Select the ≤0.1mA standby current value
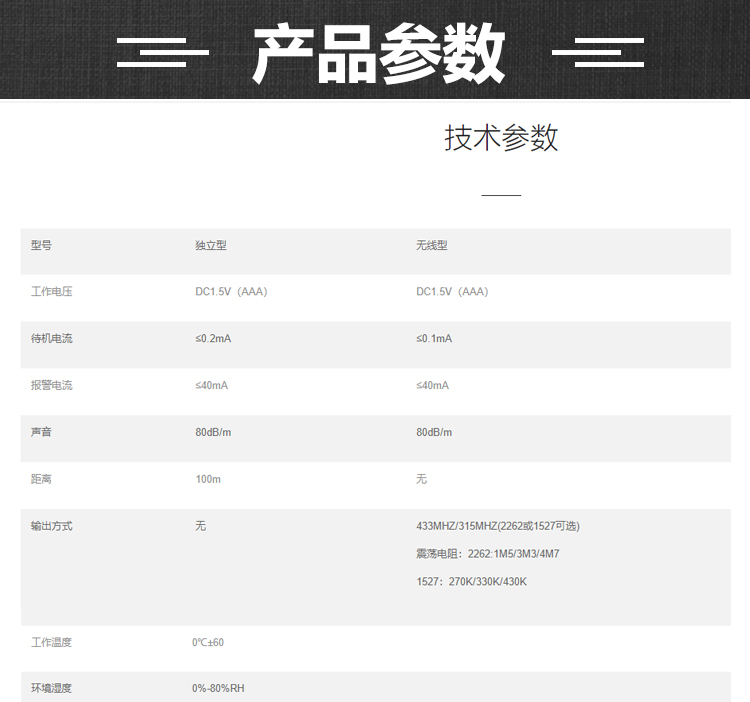The image size is (750, 702). tap(434, 339)
